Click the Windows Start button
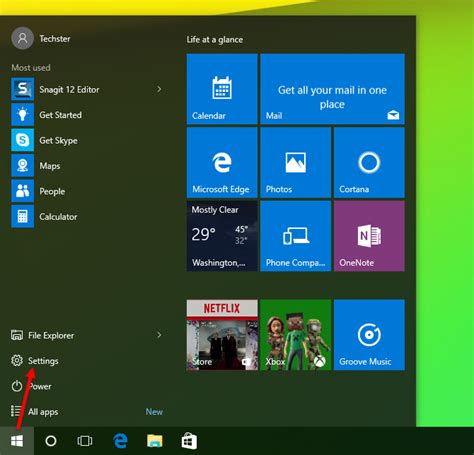This screenshot has height=455, width=474. coord(17,441)
